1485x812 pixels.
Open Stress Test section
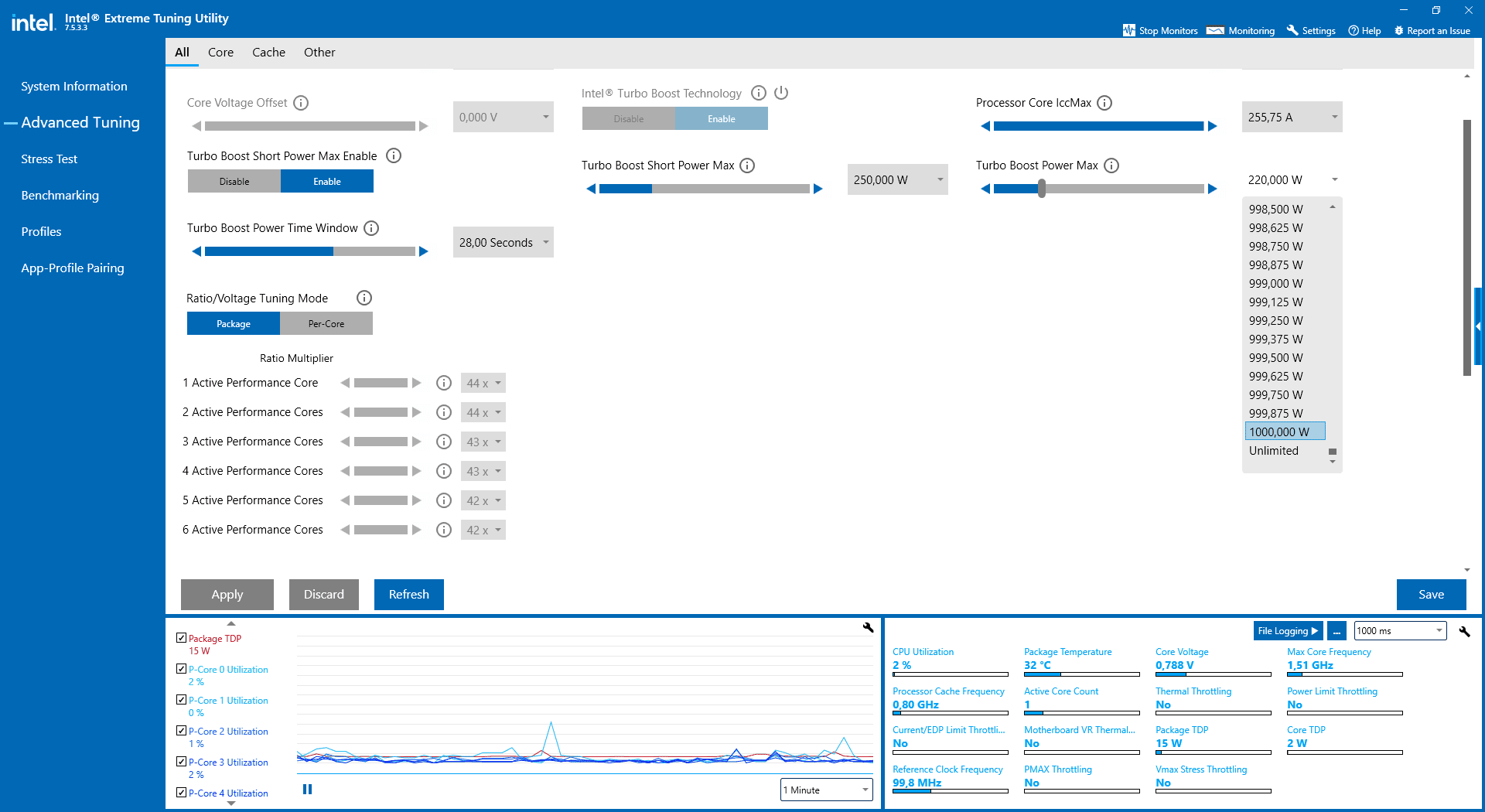pos(49,159)
